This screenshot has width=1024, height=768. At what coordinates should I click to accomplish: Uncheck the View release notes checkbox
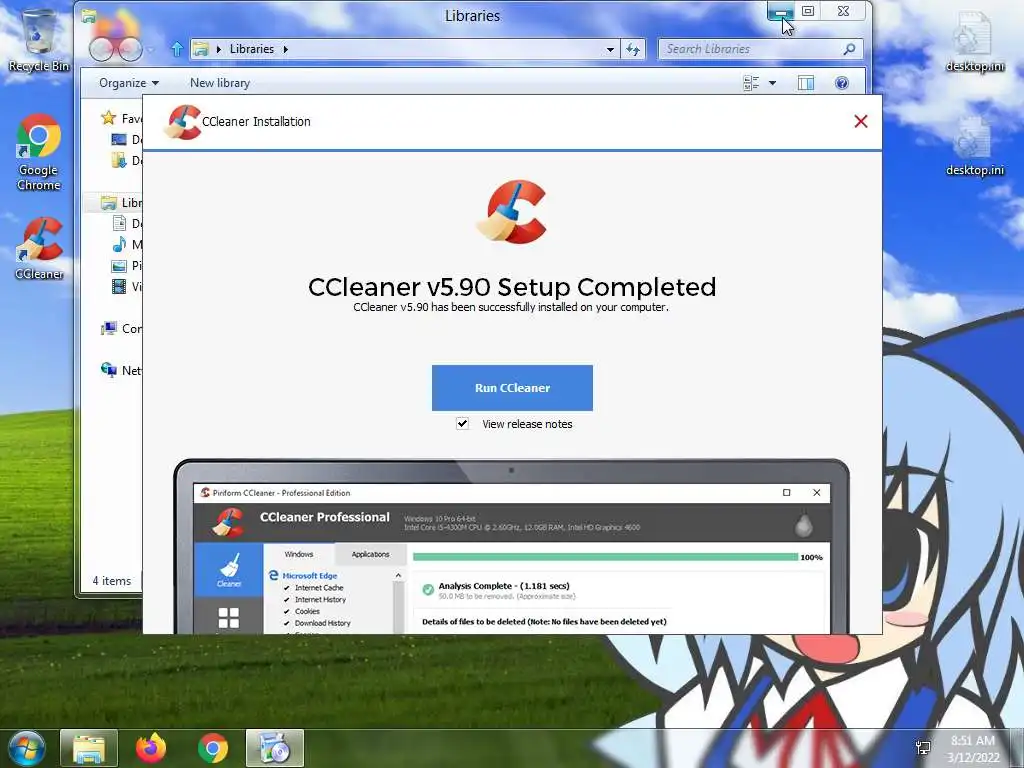point(462,424)
